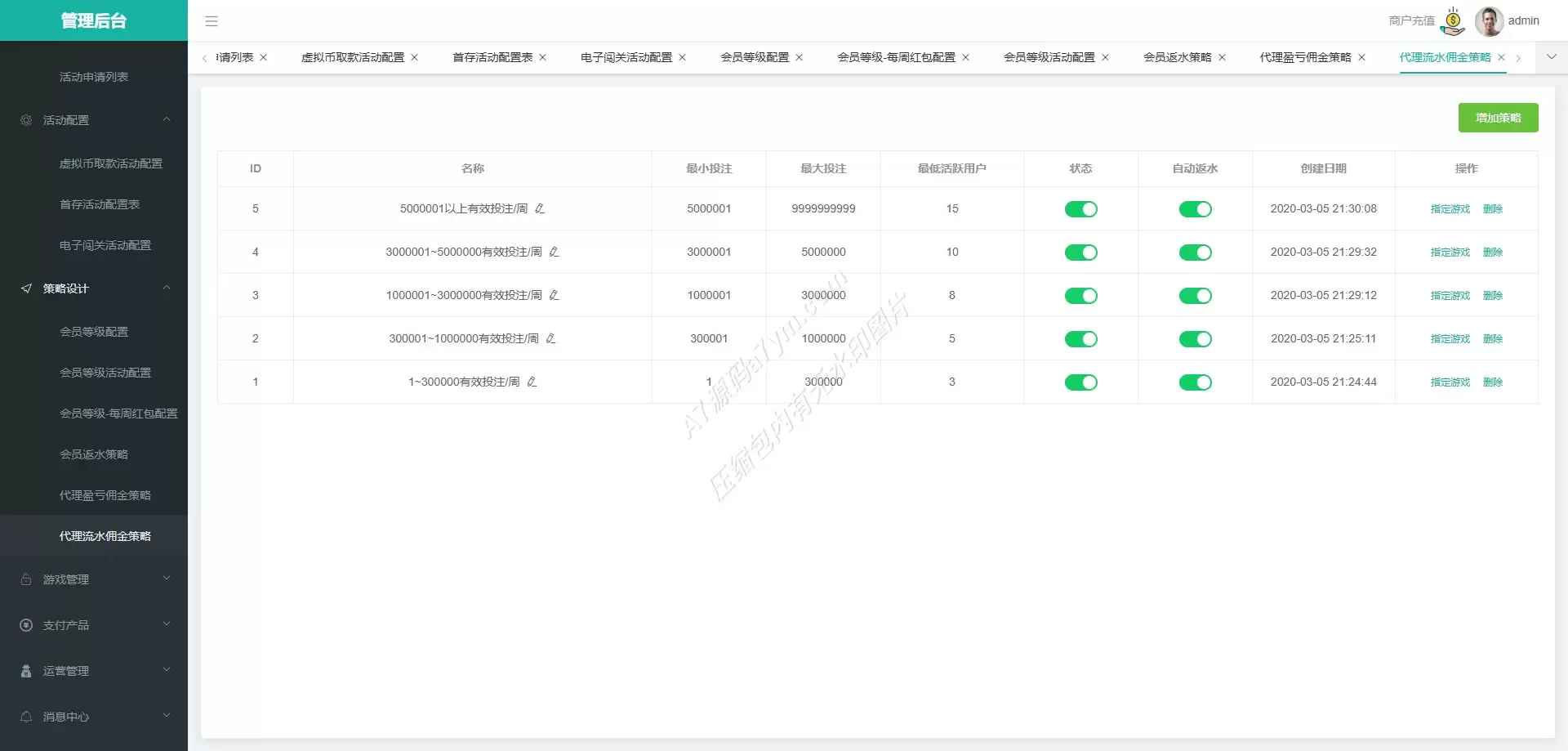Switch to the 会员等级配置 tab
This screenshot has height=751, width=1568.
click(754, 58)
